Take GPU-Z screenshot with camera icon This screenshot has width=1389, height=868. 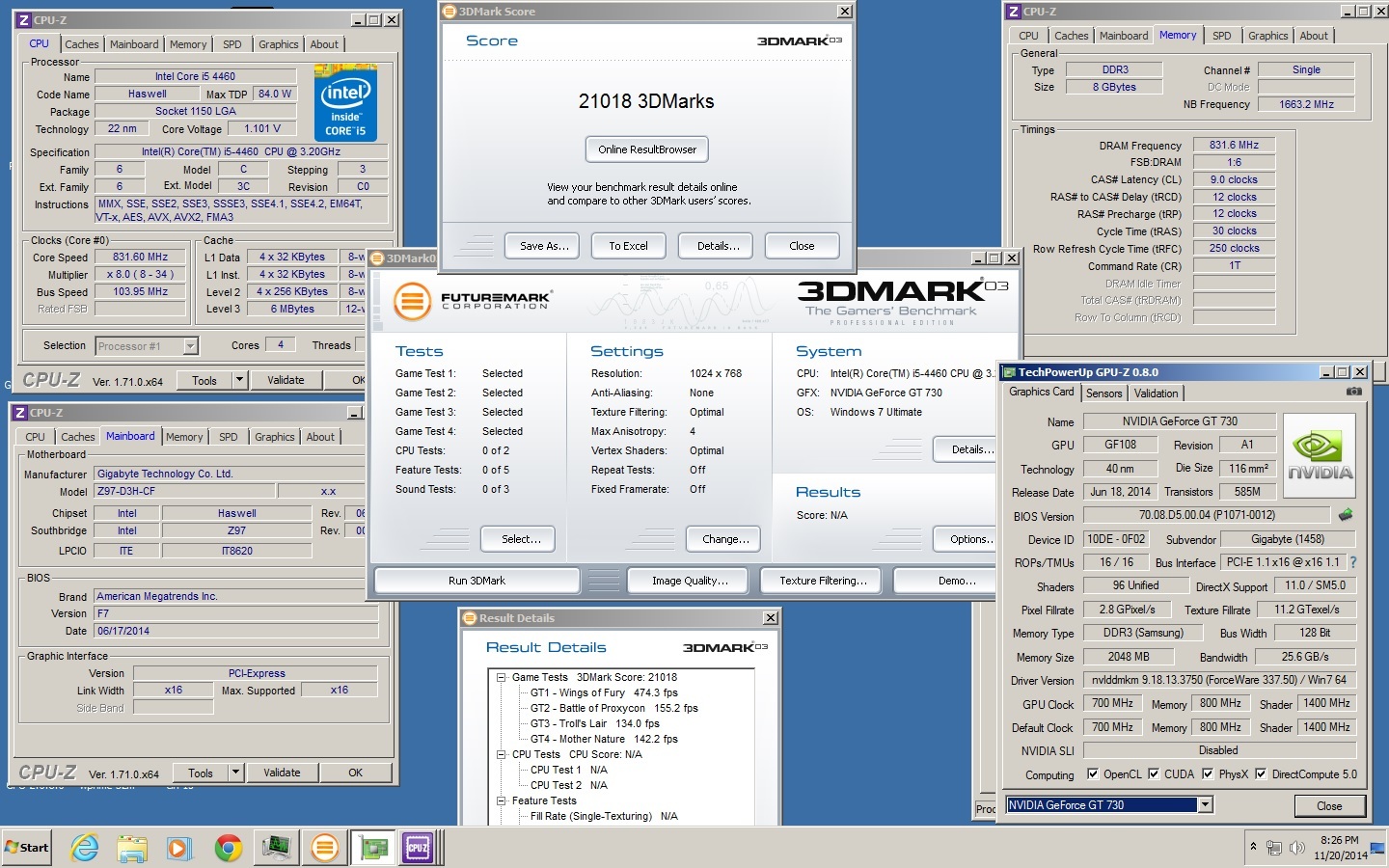pyautogui.click(x=1354, y=392)
